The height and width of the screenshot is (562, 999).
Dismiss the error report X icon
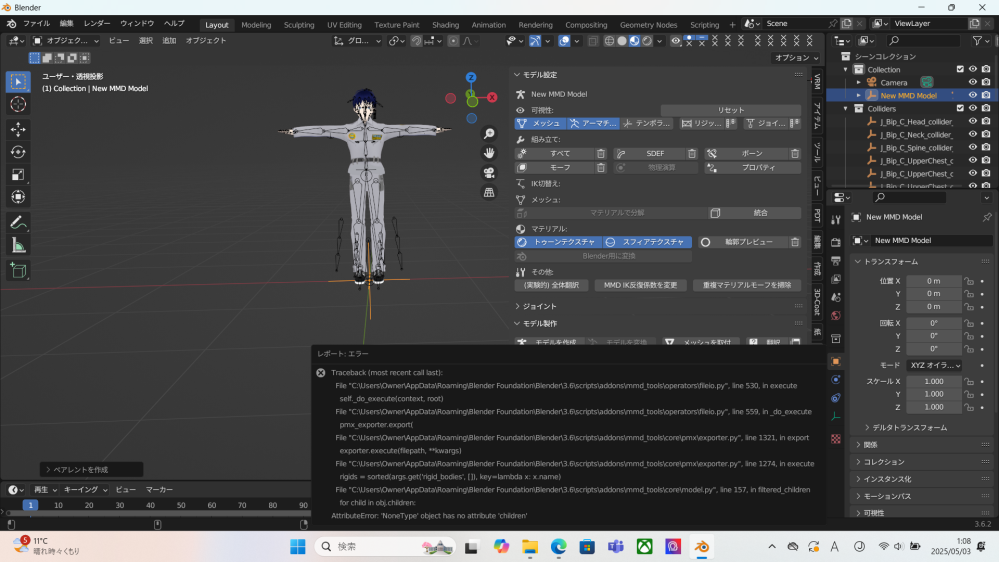click(x=321, y=373)
